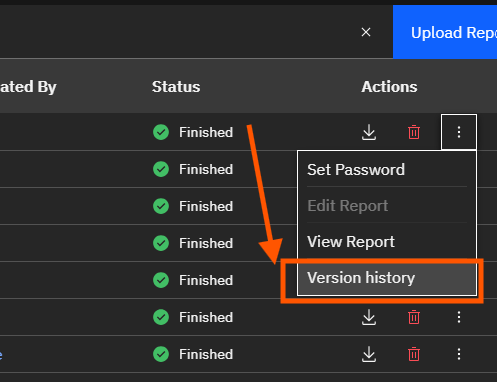The image size is (497, 382).
Task: Close the first row's three-dot actions menu
Action: point(459,132)
